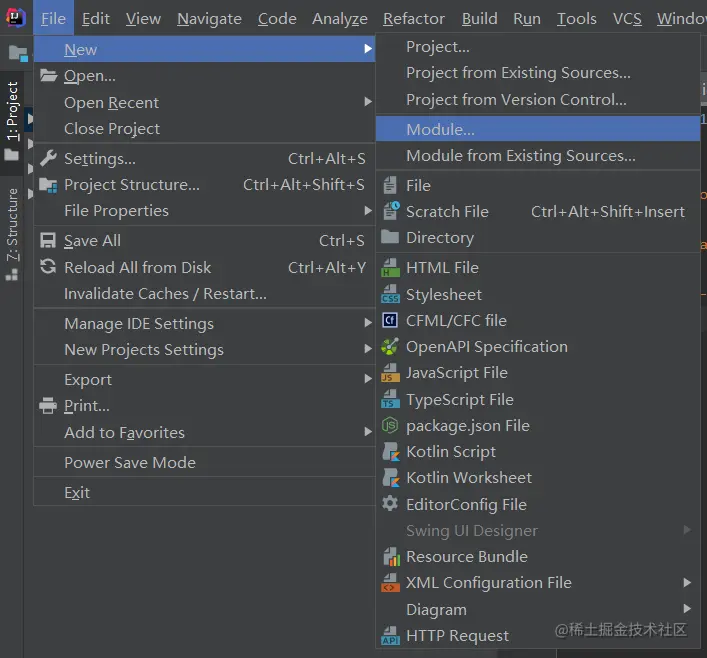Expand the File Properties submenu arrow
This screenshot has width=707, height=658.
click(x=368, y=211)
